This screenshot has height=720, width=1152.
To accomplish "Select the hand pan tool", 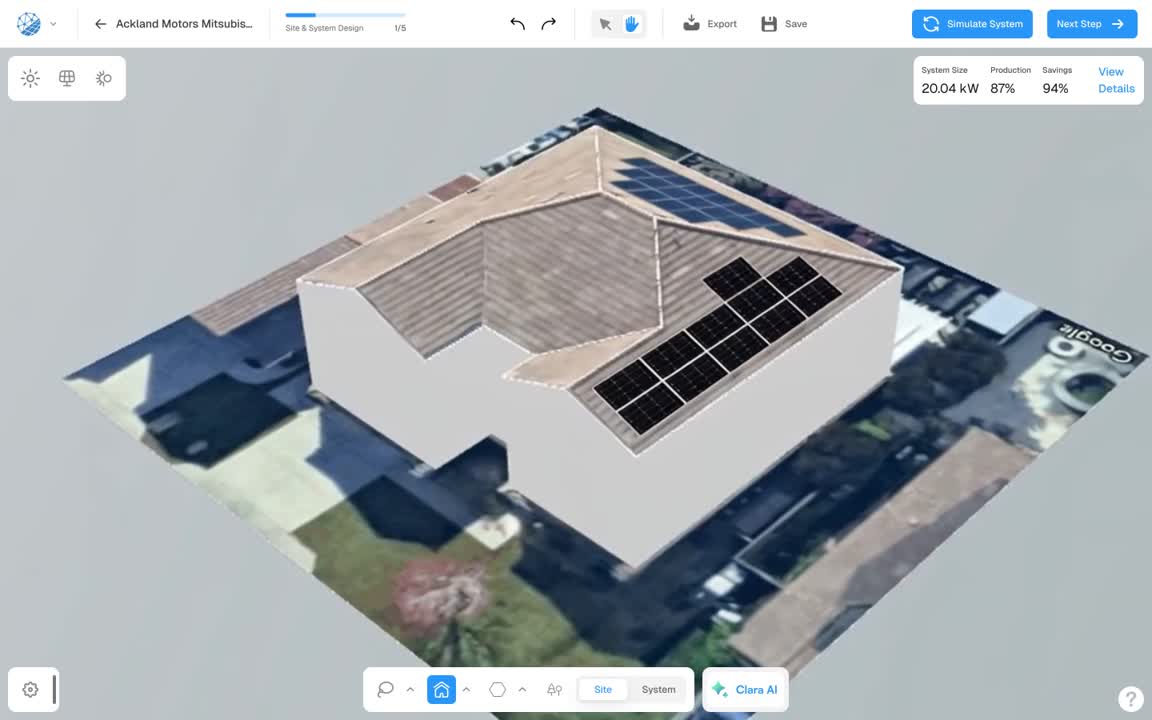I will click(631, 24).
